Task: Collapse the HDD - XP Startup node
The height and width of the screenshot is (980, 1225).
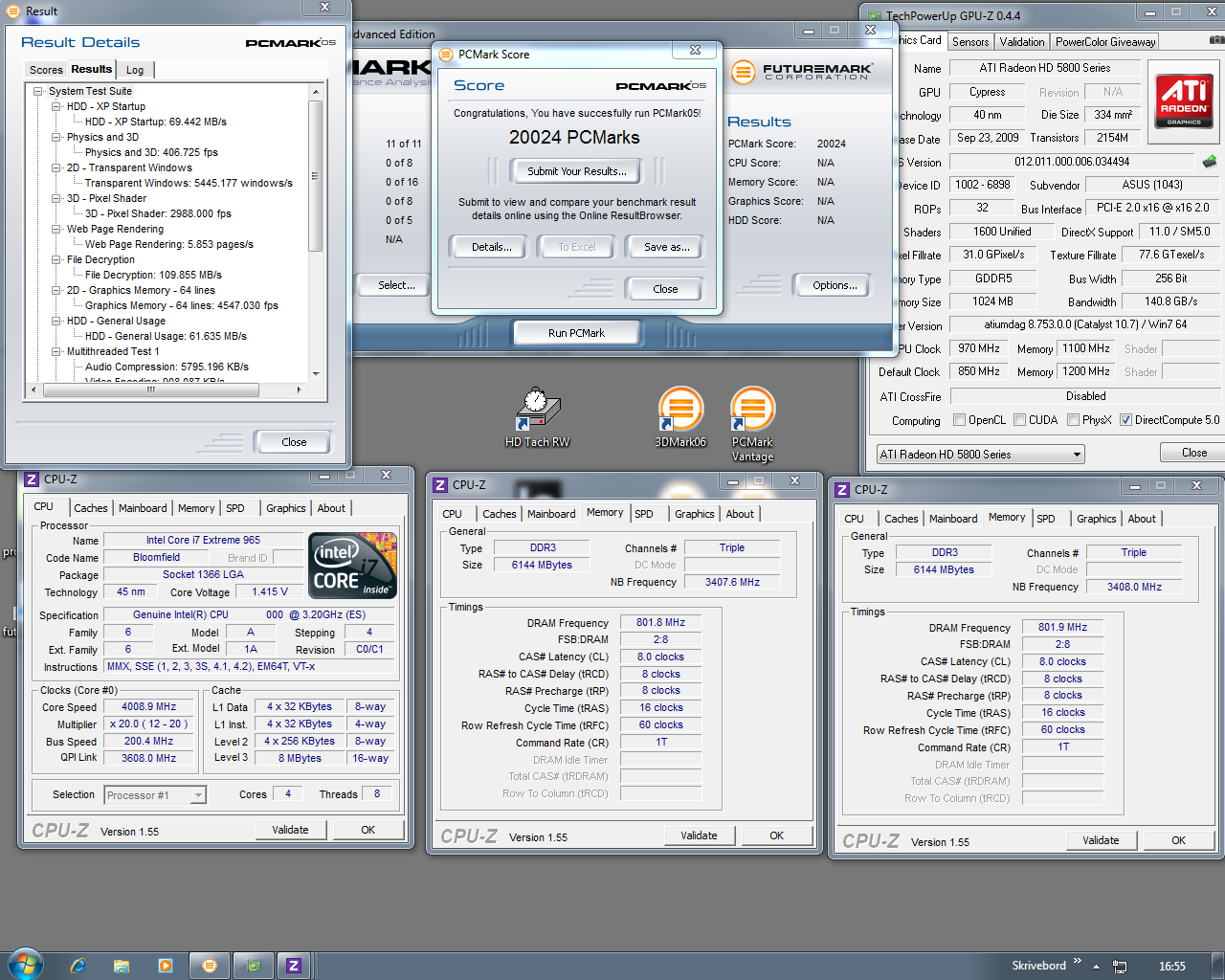Action: pos(56,107)
